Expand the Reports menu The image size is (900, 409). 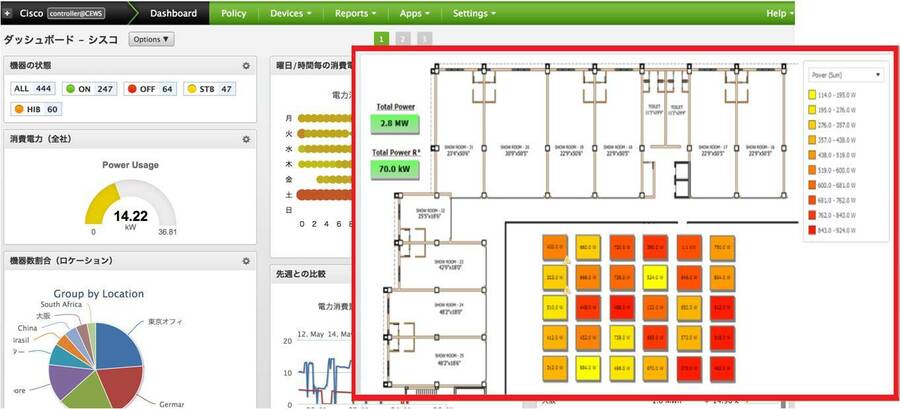pos(357,14)
